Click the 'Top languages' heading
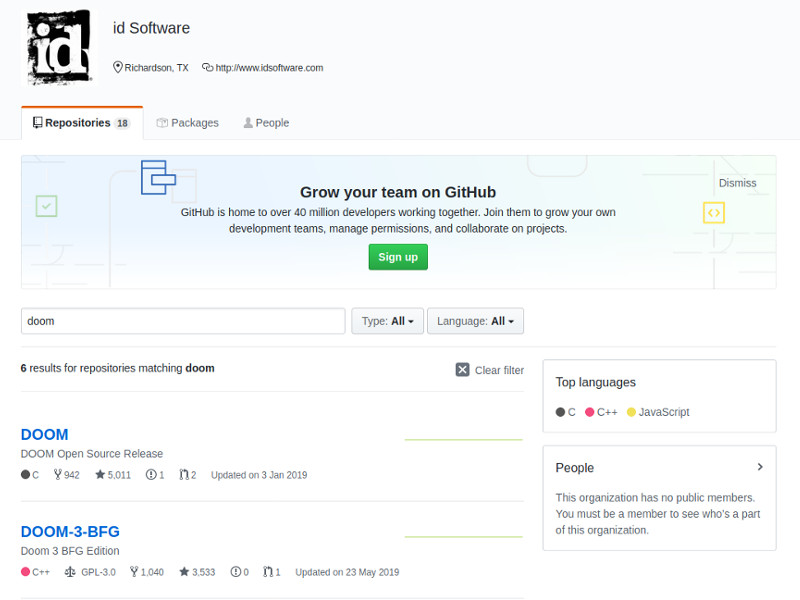The height and width of the screenshot is (600, 800). tap(595, 383)
